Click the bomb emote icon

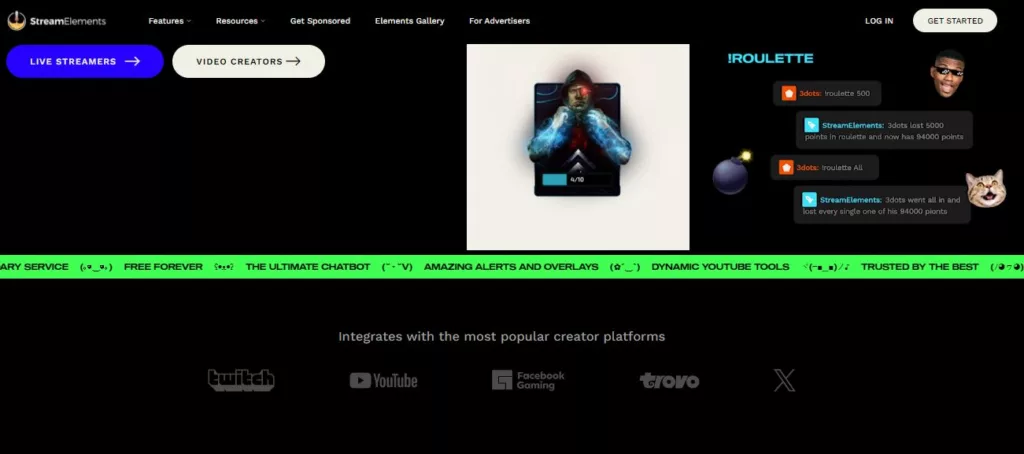coord(731,173)
